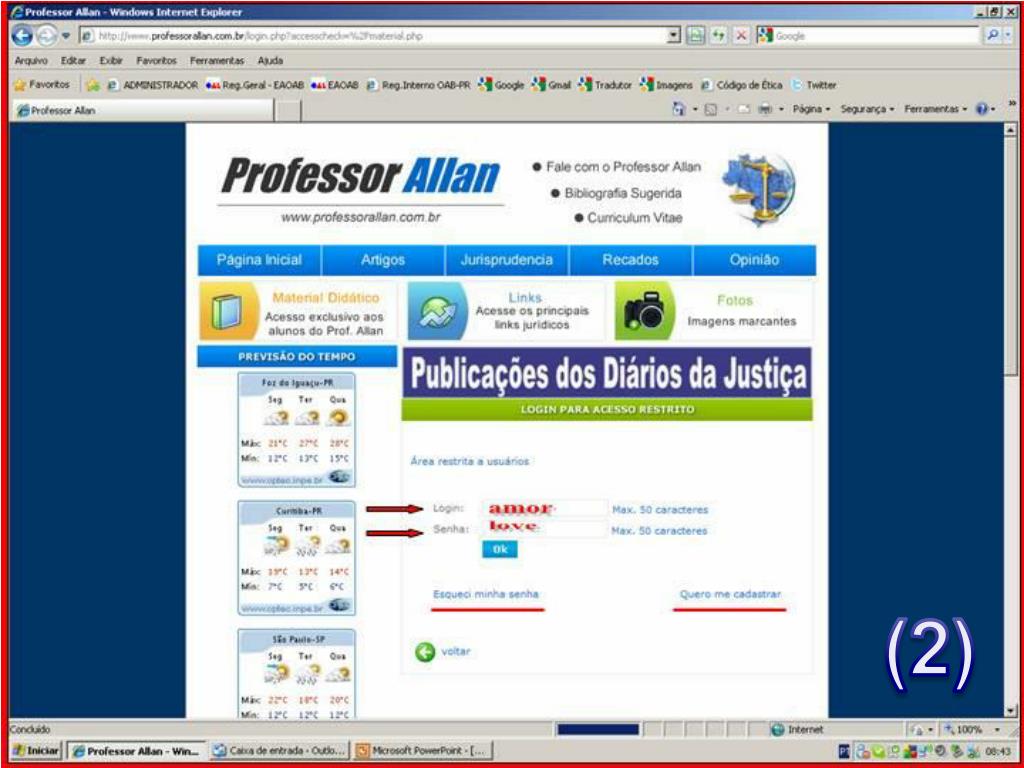The image size is (1024, 768).
Task: Click the search magnifier icon
Action: click(x=993, y=36)
